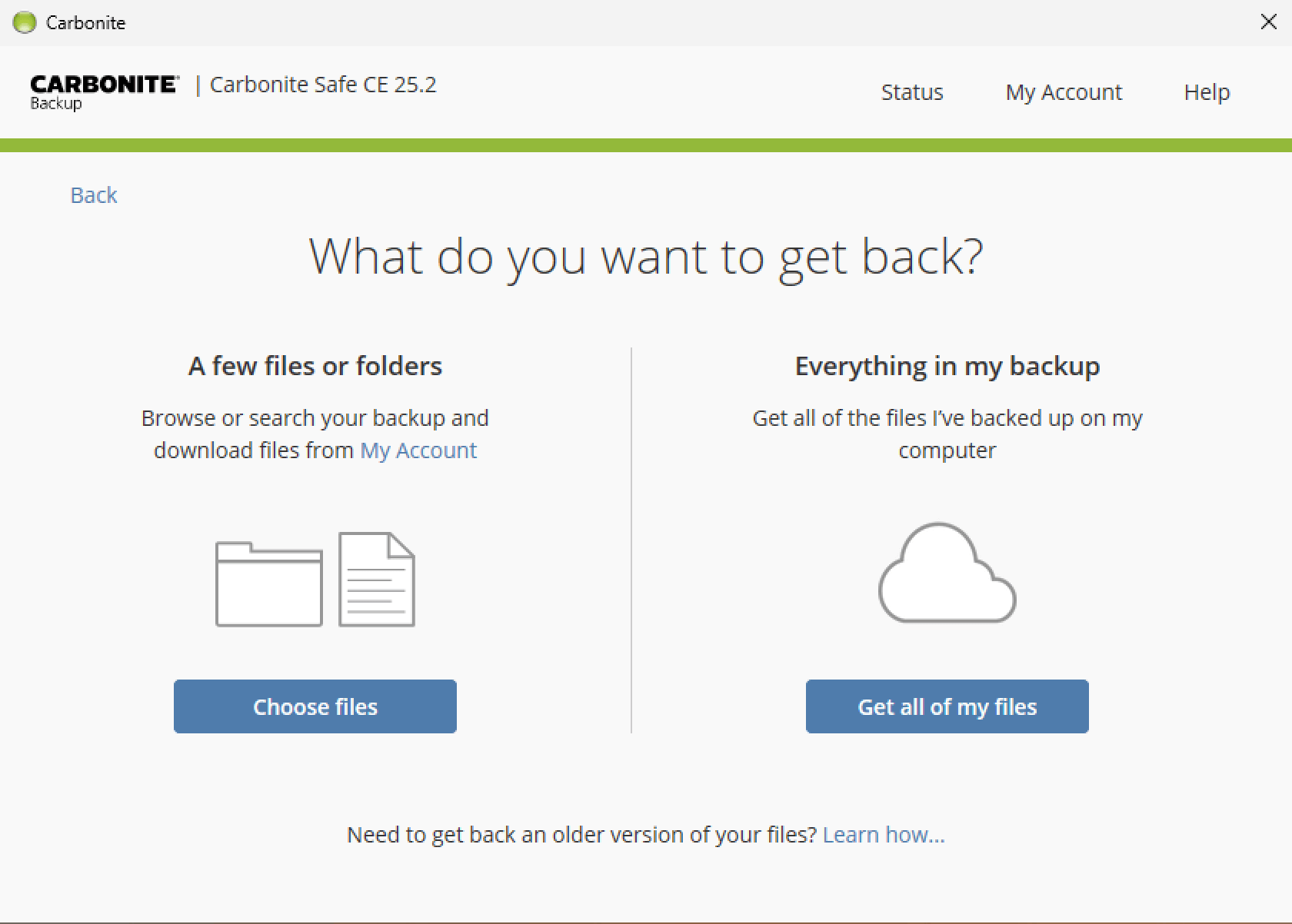Close the Carbonite window
The width and height of the screenshot is (1292, 924).
(x=1269, y=22)
